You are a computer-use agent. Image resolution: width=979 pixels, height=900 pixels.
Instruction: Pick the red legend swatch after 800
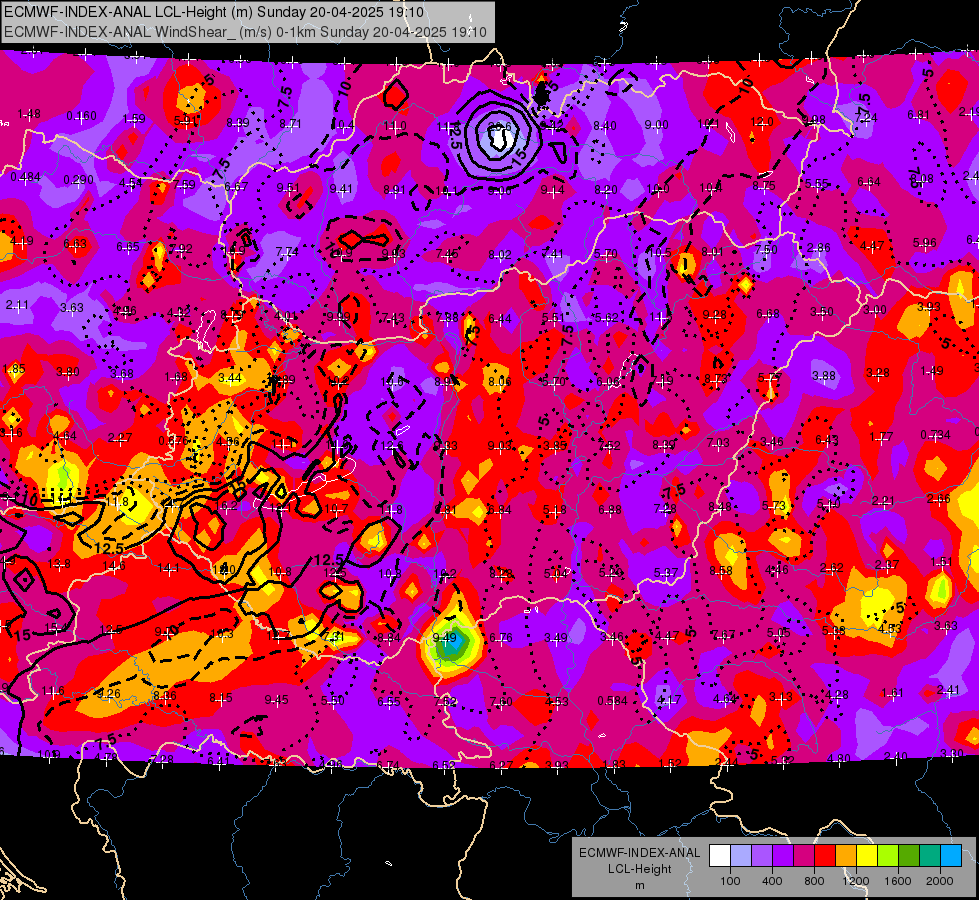point(825,856)
